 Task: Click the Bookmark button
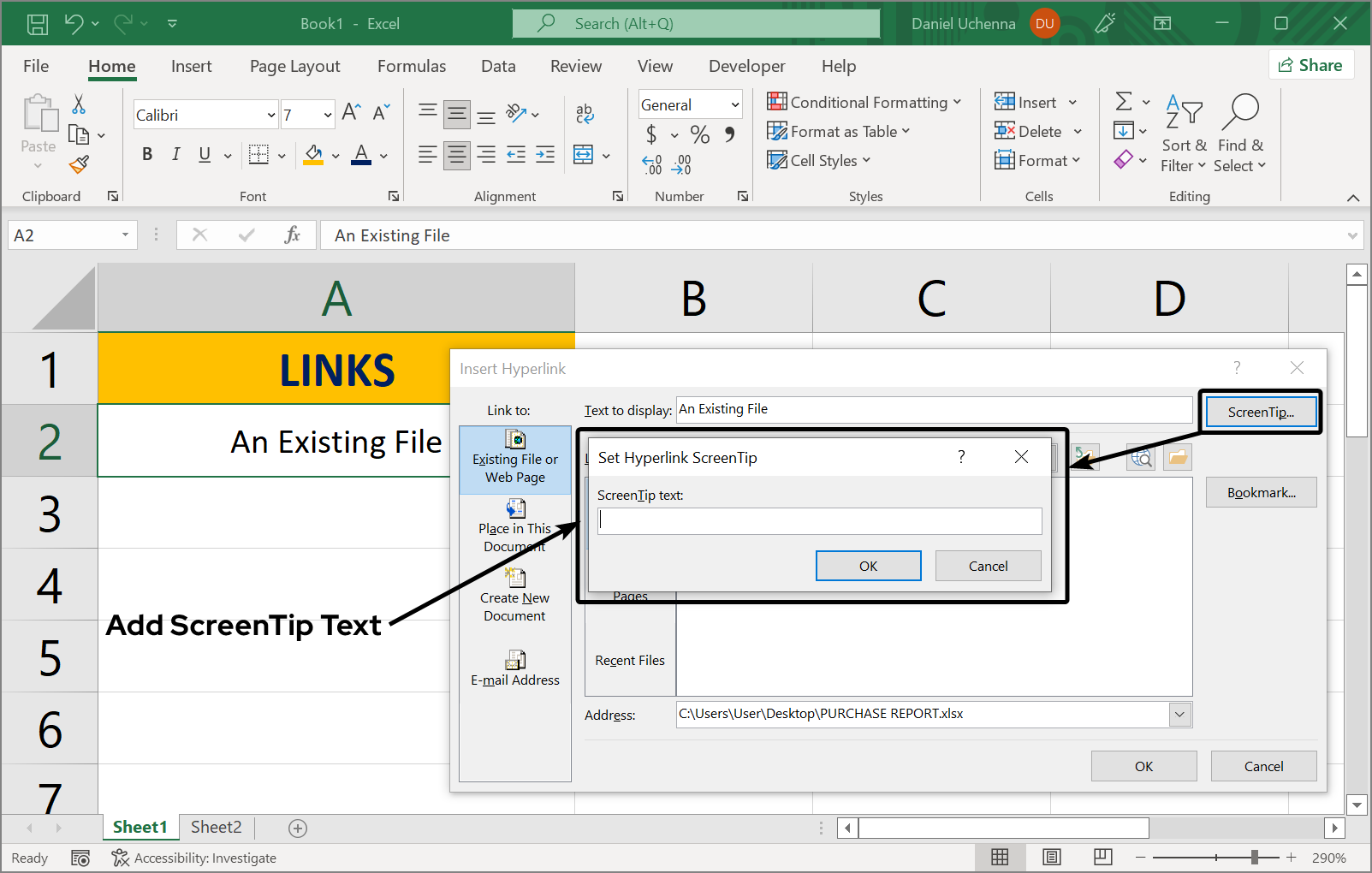point(1260,492)
